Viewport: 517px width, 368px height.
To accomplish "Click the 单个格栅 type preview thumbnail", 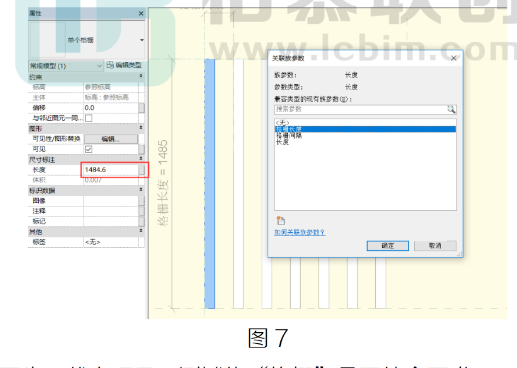I will (47, 40).
